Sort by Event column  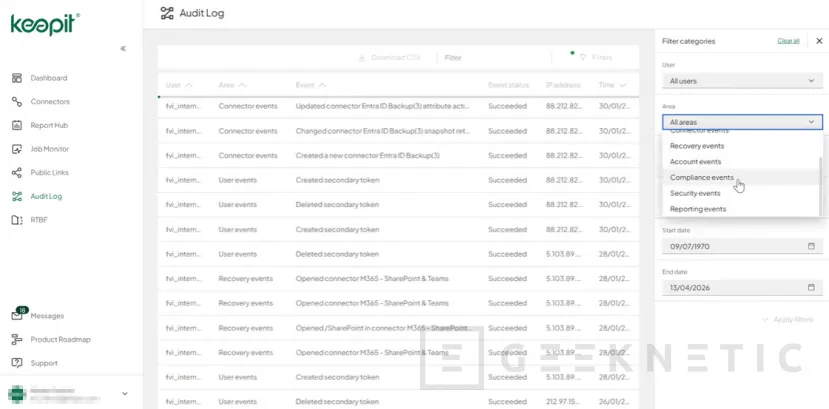pyautogui.click(x=311, y=85)
